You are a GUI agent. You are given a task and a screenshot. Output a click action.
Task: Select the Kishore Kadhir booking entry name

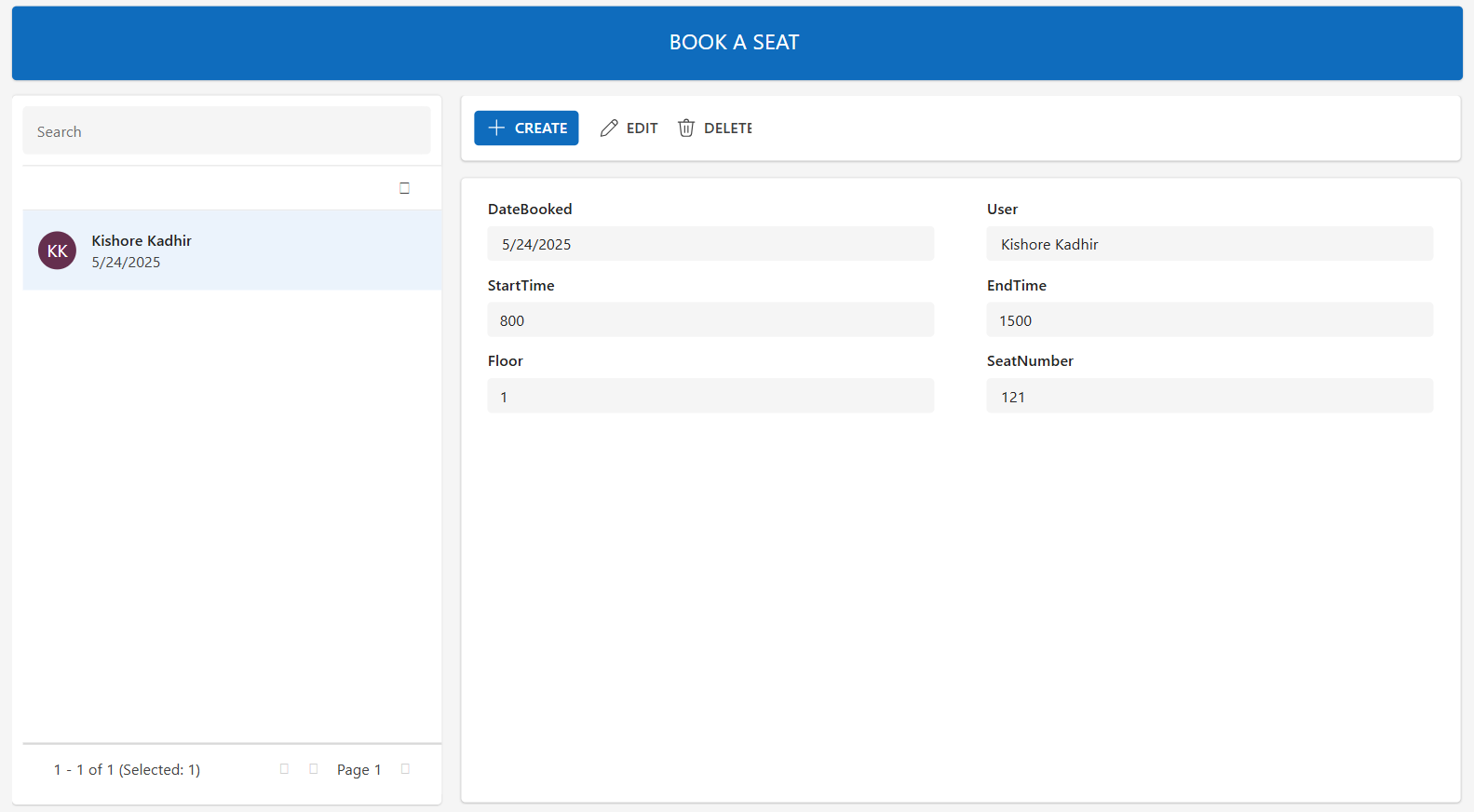point(142,240)
